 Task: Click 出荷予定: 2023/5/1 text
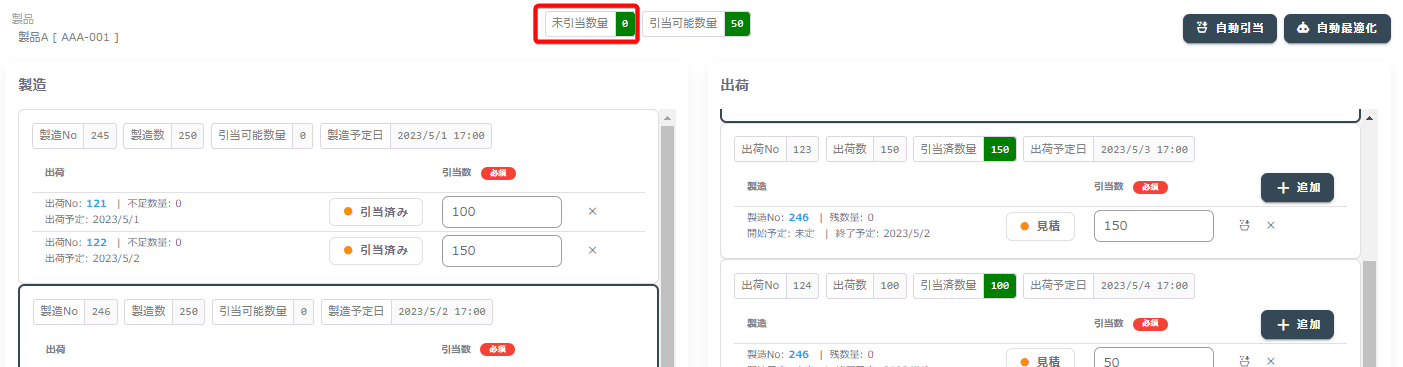click(92, 219)
